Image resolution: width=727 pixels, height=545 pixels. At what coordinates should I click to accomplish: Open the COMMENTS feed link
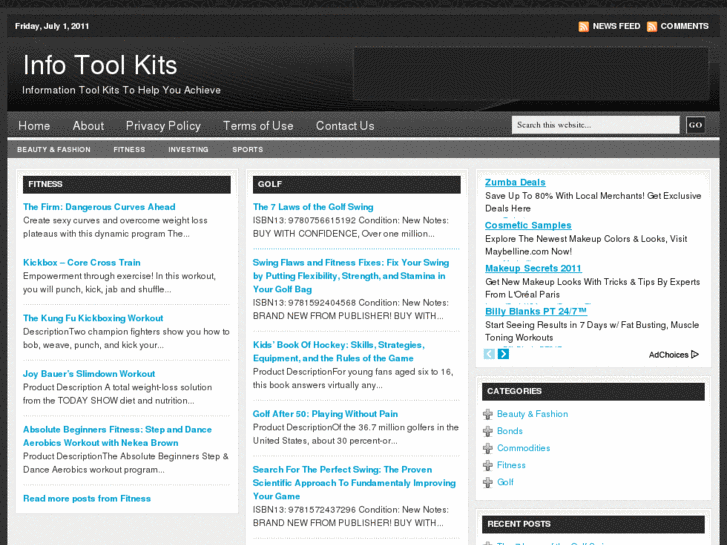point(684,26)
